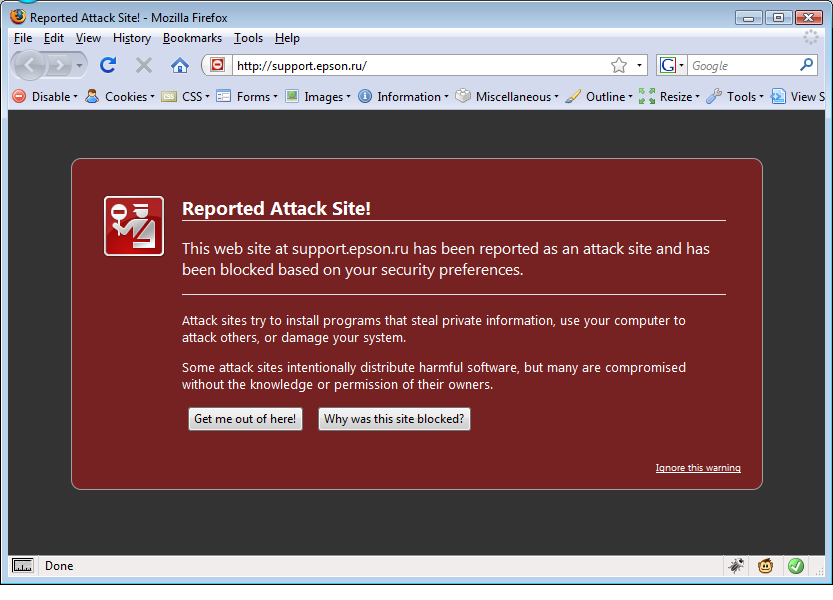
Task: Reload the current page
Action: pos(108,65)
